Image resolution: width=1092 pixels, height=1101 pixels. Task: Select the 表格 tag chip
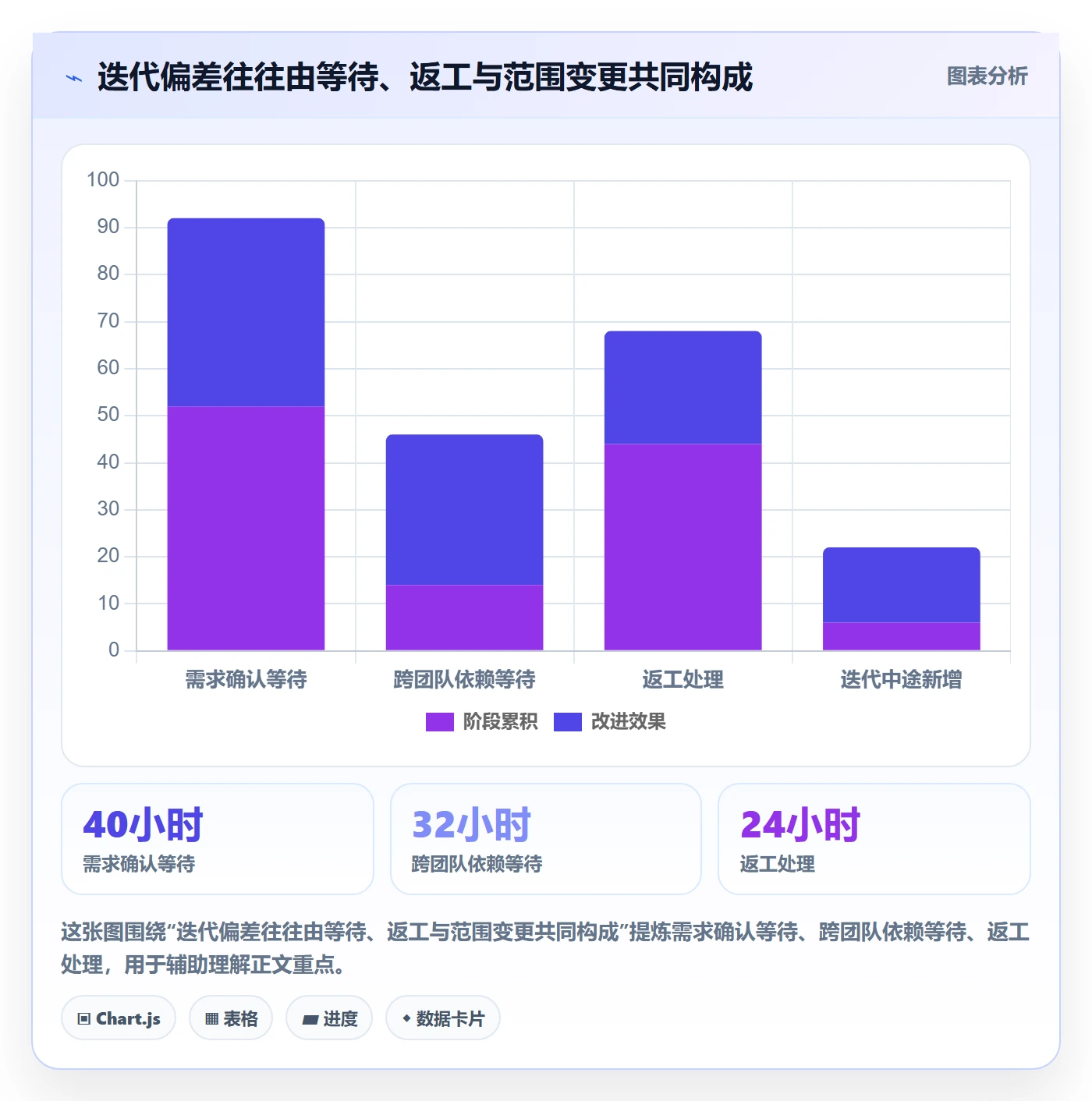231,1018
